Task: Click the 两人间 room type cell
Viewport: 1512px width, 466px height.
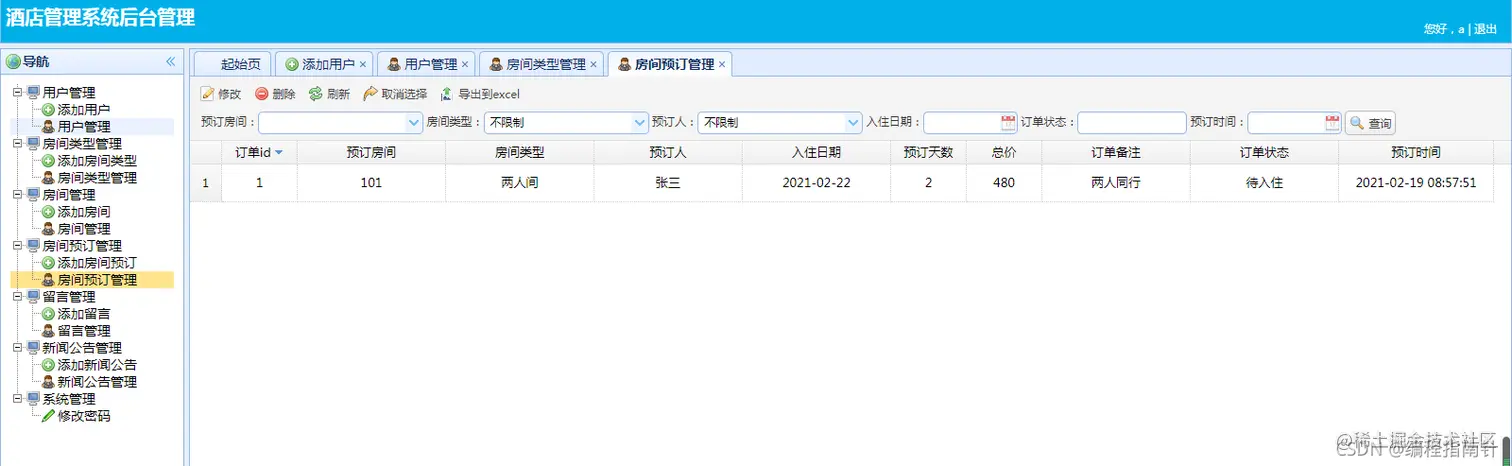Action: (520, 183)
